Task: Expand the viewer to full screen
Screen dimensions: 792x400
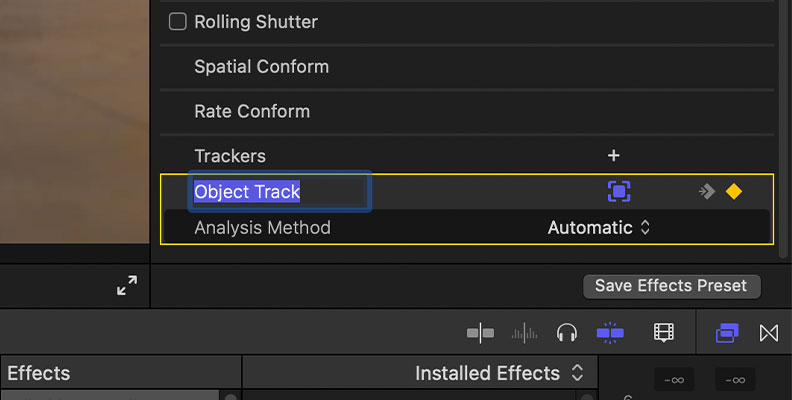Action: click(x=127, y=285)
